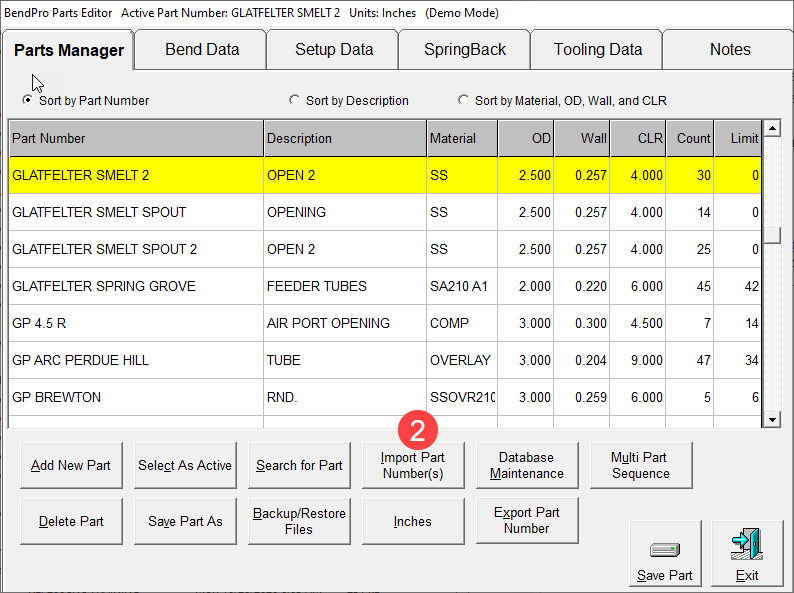
Task: Click the RND. description cell
Action: pos(345,397)
